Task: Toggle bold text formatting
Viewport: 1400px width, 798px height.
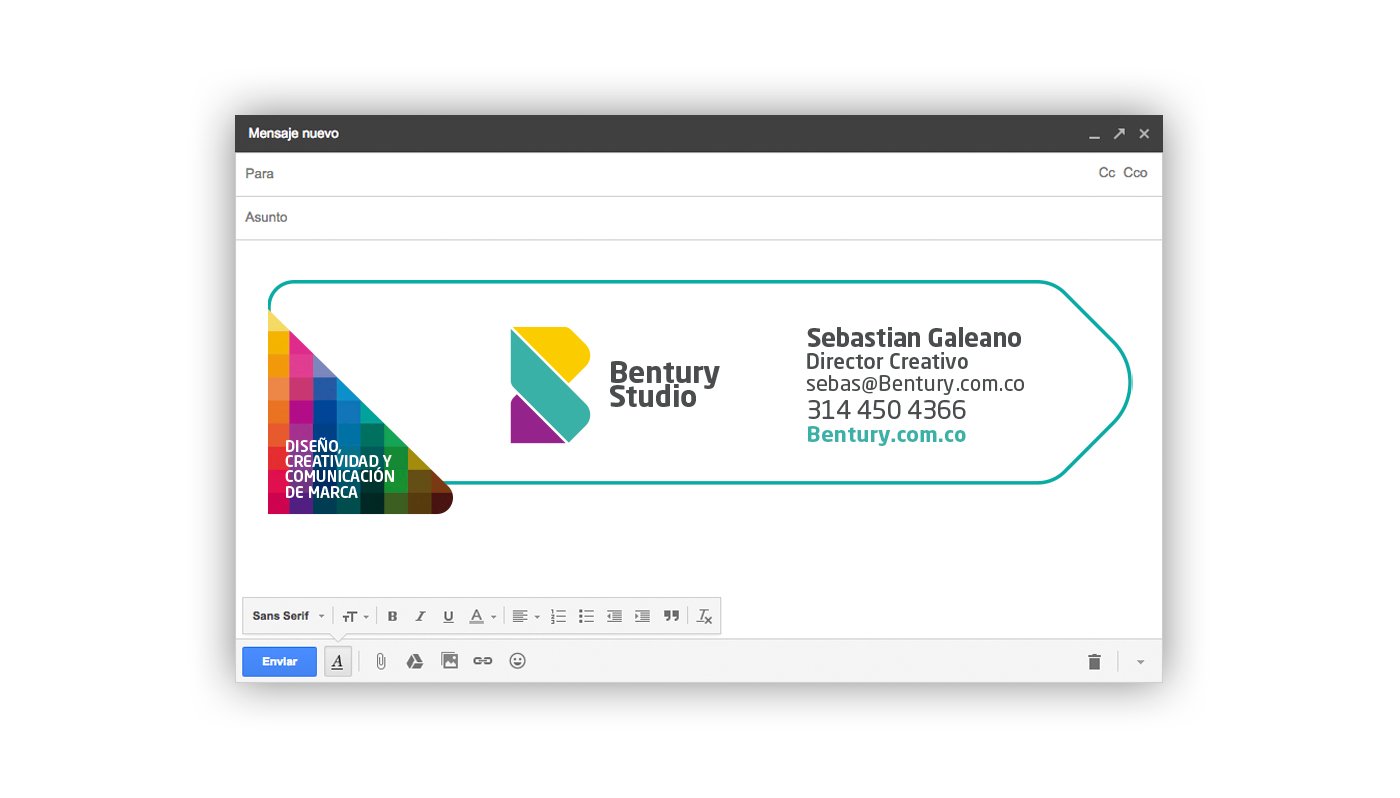Action: click(x=392, y=616)
